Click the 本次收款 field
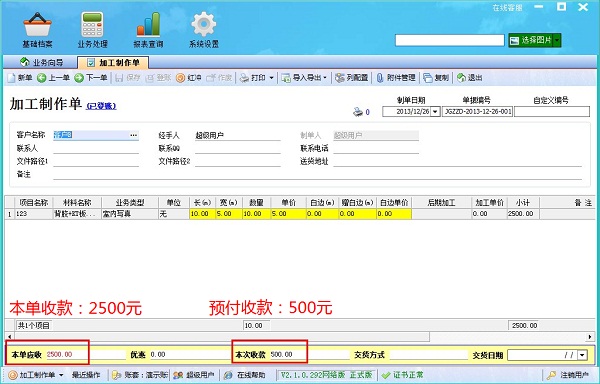The height and width of the screenshot is (384, 600). coord(310,355)
